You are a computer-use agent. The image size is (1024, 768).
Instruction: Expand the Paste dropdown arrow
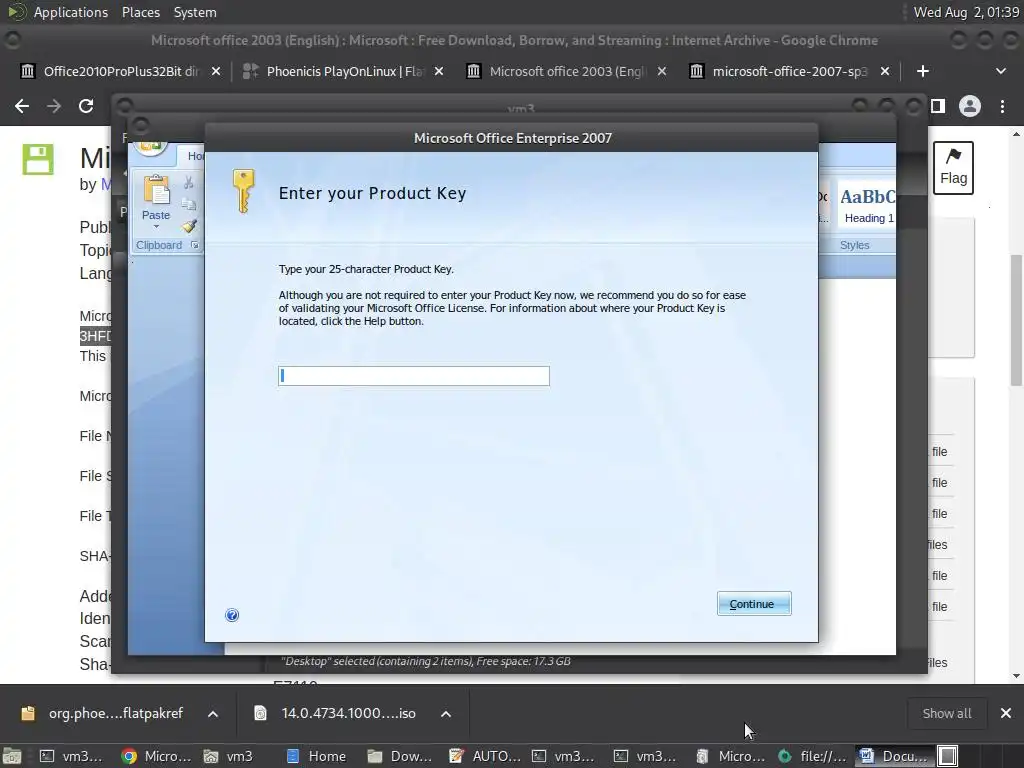[156, 227]
